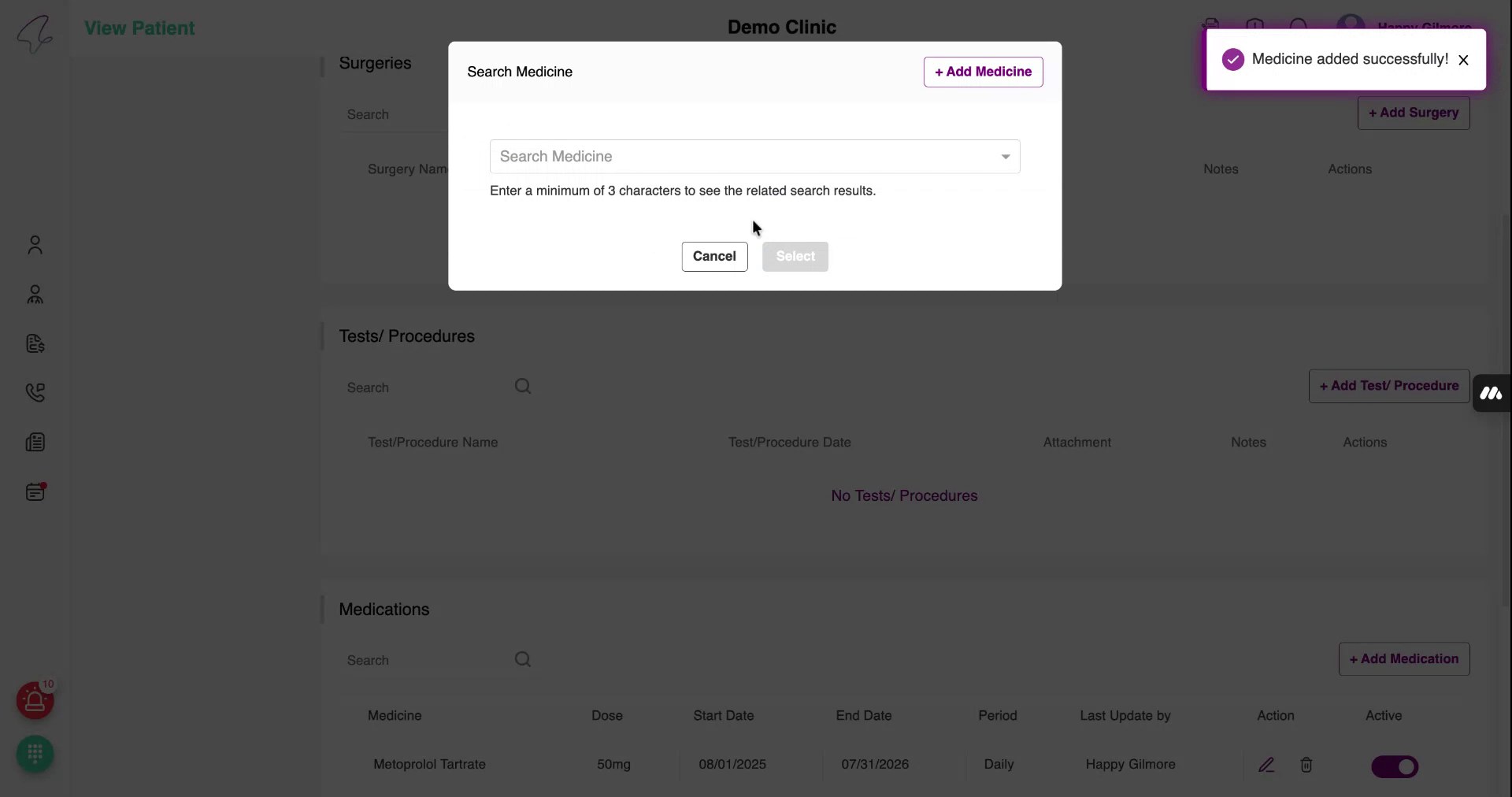This screenshot has width=1512, height=797.
Task: Open the Happy Gilmore profile avatar
Action: pyautogui.click(x=1349, y=24)
